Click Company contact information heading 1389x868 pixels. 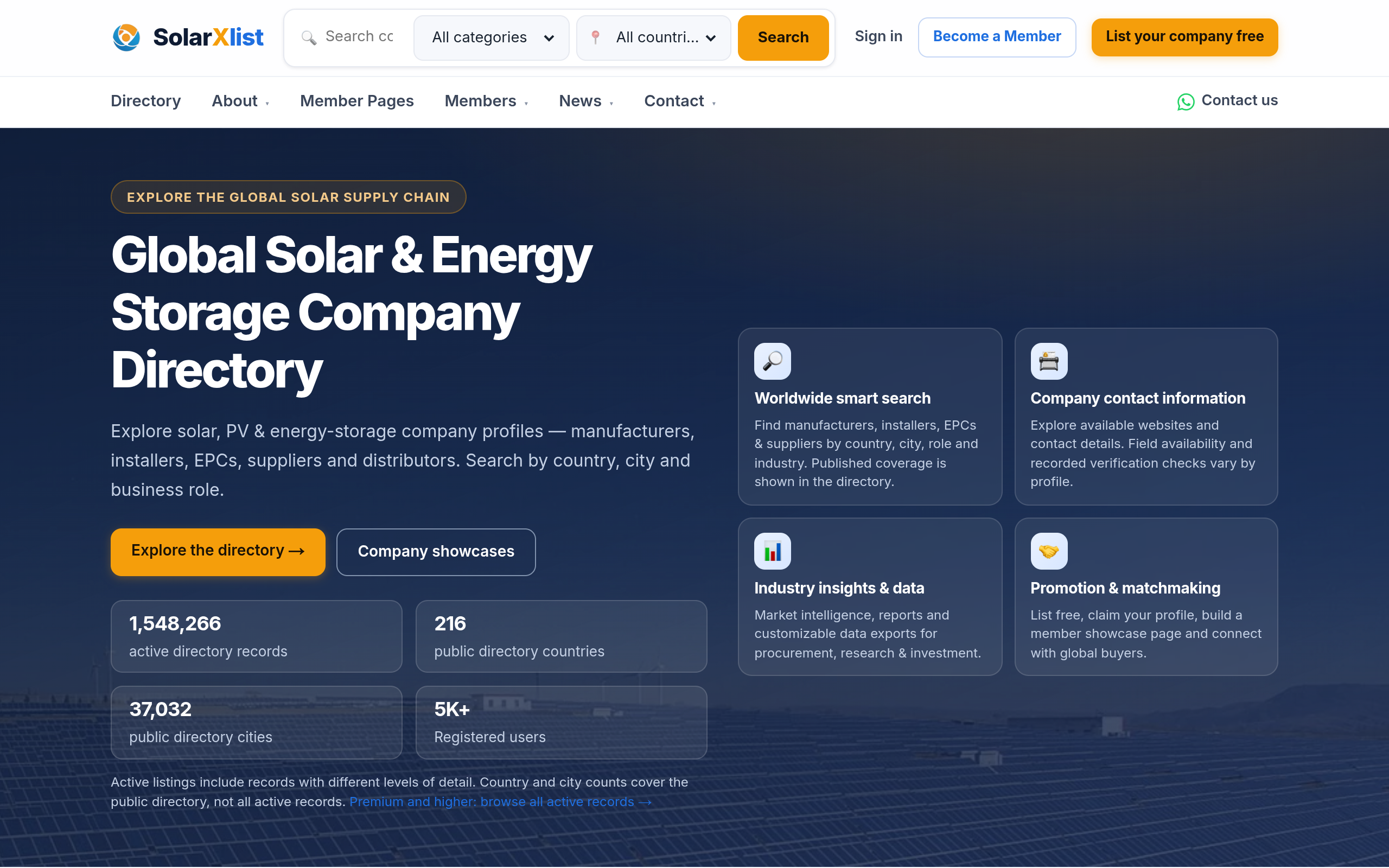pyautogui.click(x=1138, y=398)
